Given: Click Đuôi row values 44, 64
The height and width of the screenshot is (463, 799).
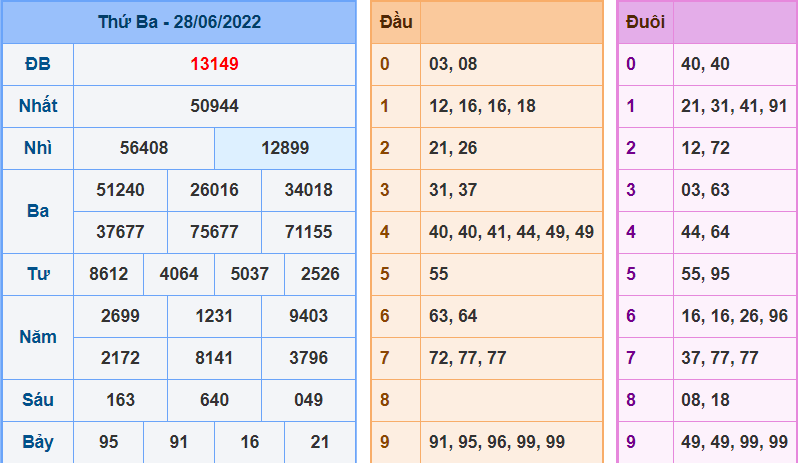Looking at the screenshot, I should pyautogui.click(x=705, y=232).
